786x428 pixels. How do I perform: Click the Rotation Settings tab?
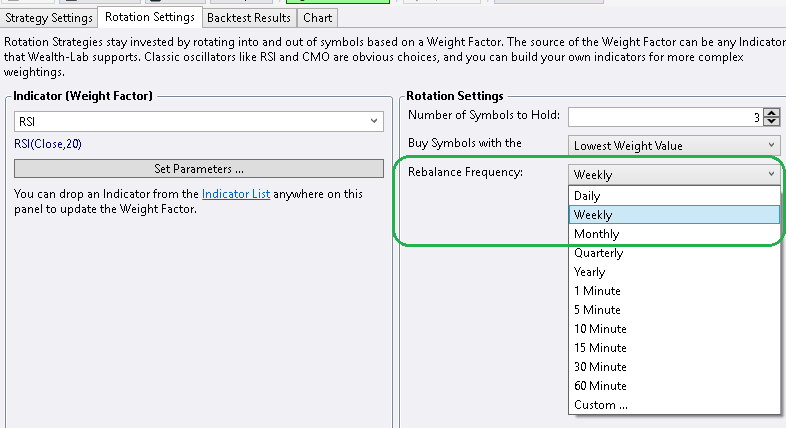point(149,17)
